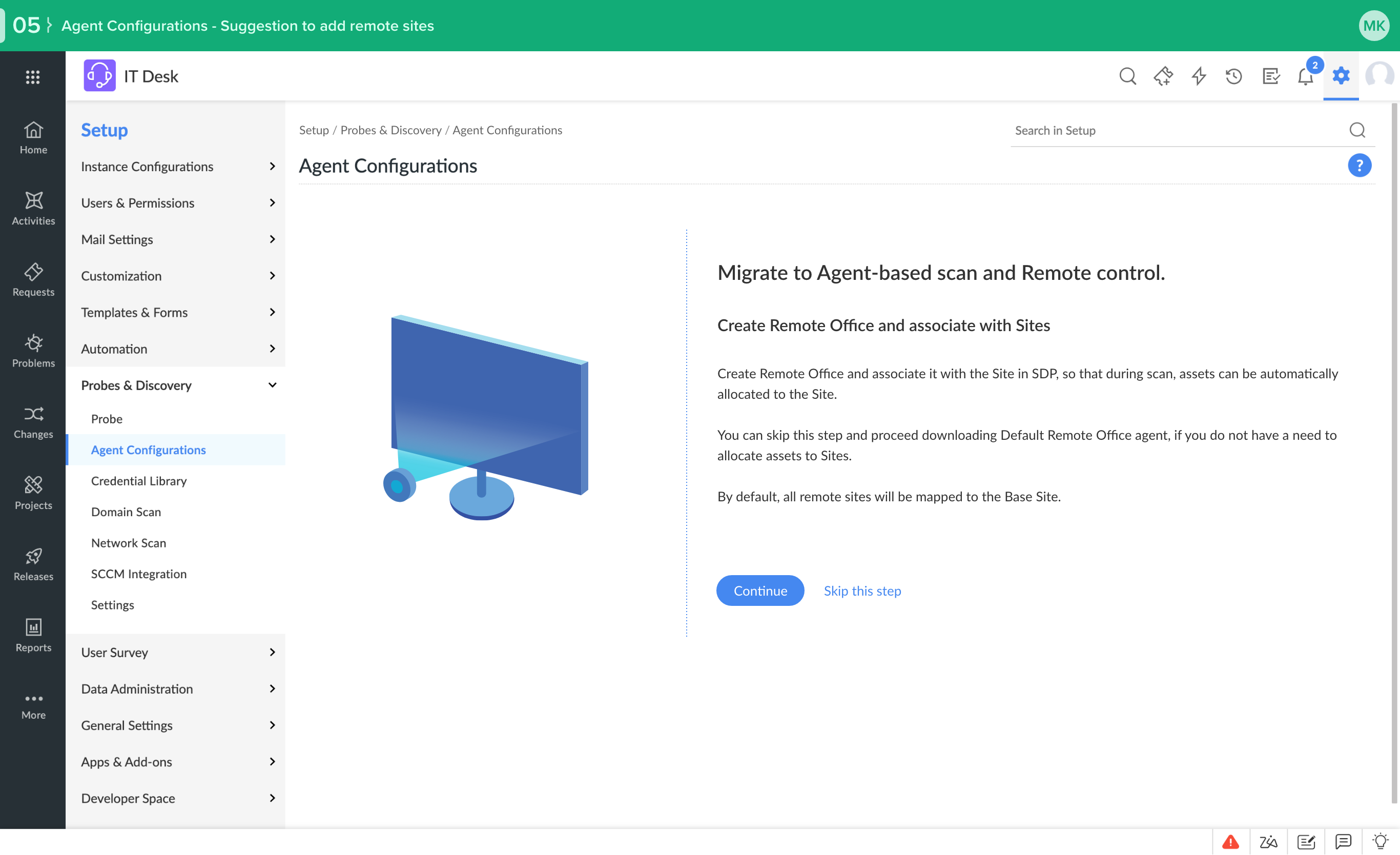Expand Automation section
The image size is (1400, 855).
coord(176,349)
